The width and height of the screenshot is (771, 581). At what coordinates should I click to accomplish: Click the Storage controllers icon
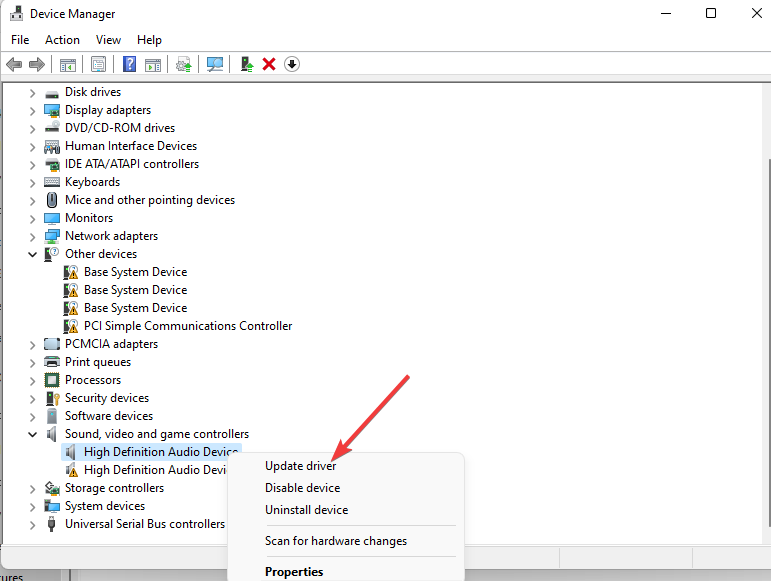pyautogui.click(x=52, y=488)
